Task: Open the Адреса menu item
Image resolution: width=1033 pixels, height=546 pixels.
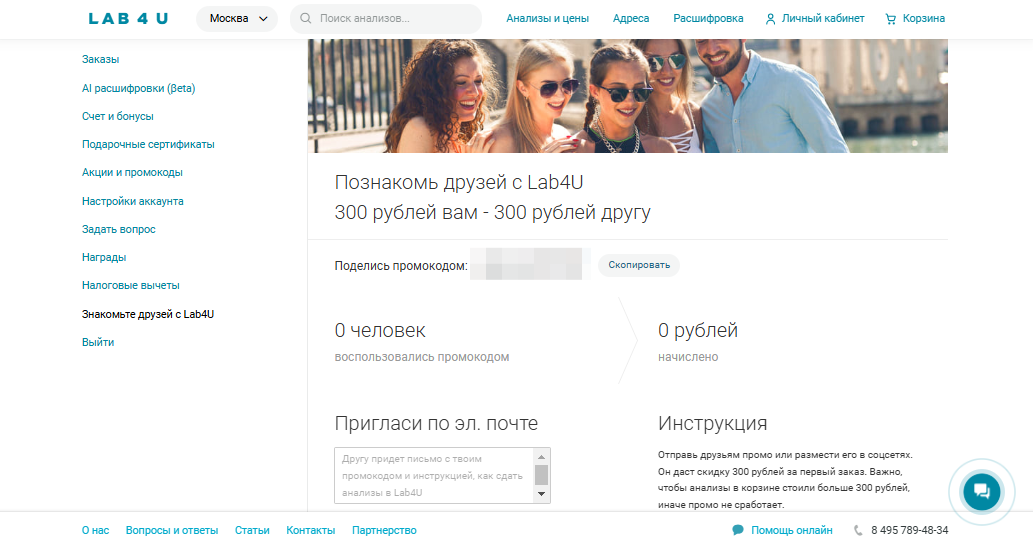Action: 631,18
